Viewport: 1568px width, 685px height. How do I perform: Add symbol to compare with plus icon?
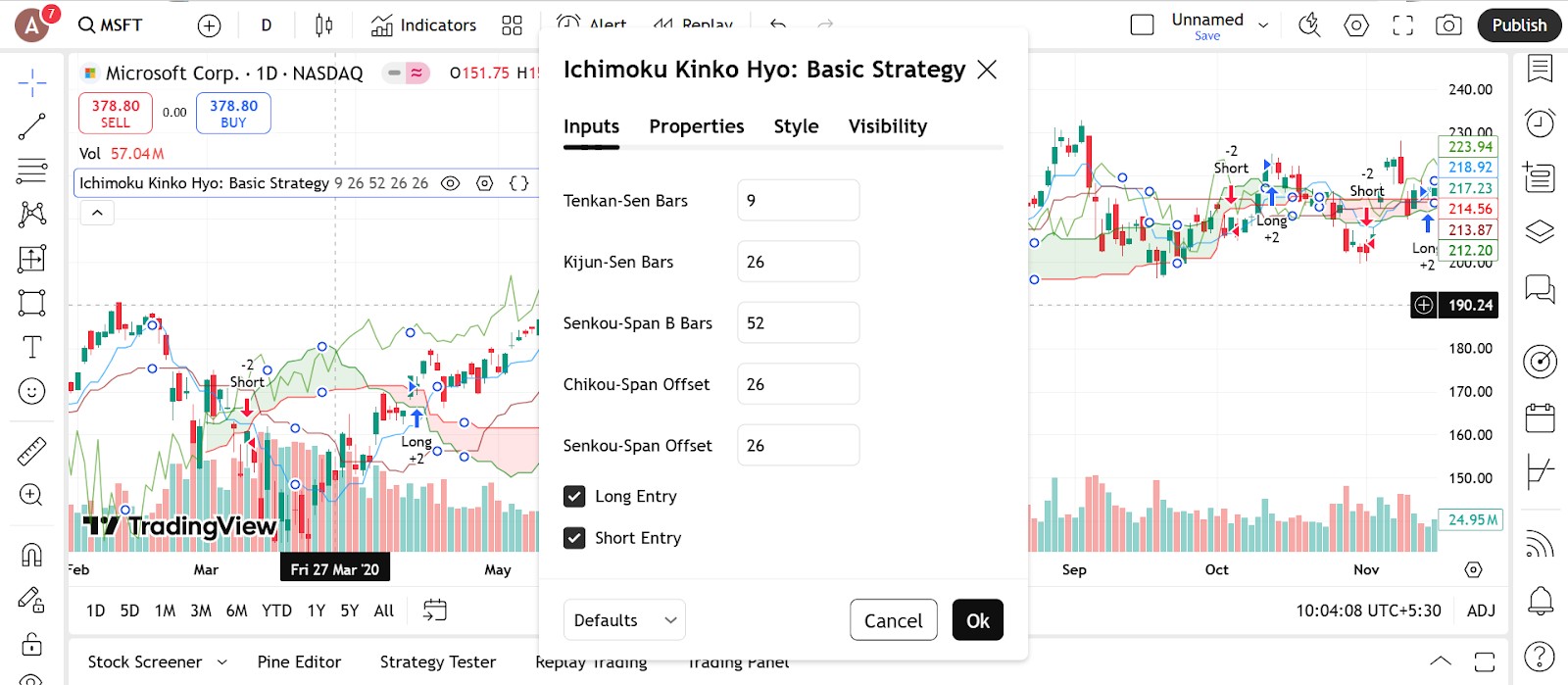click(209, 25)
